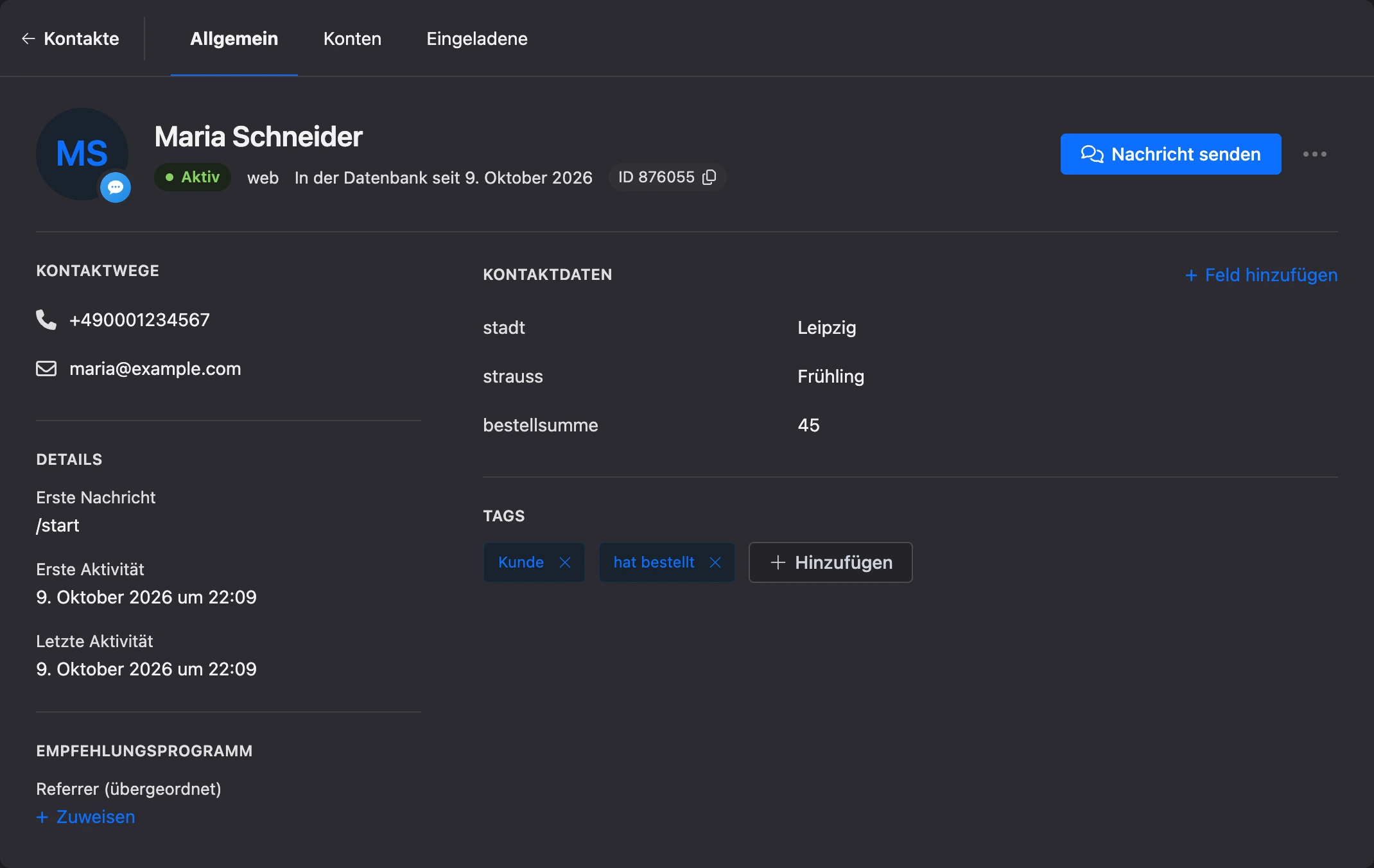The width and height of the screenshot is (1374, 868).
Task: Switch to the Eingeladene tab
Action: point(477,39)
